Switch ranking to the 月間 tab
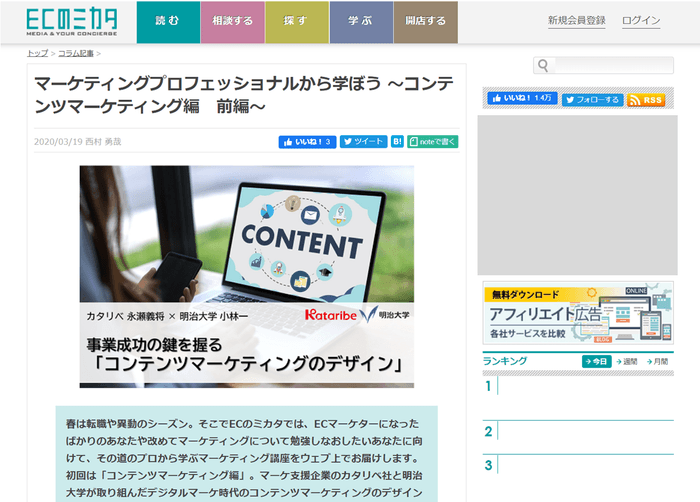Image resolution: width=700 pixels, height=502 pixels. coord(656,361)
